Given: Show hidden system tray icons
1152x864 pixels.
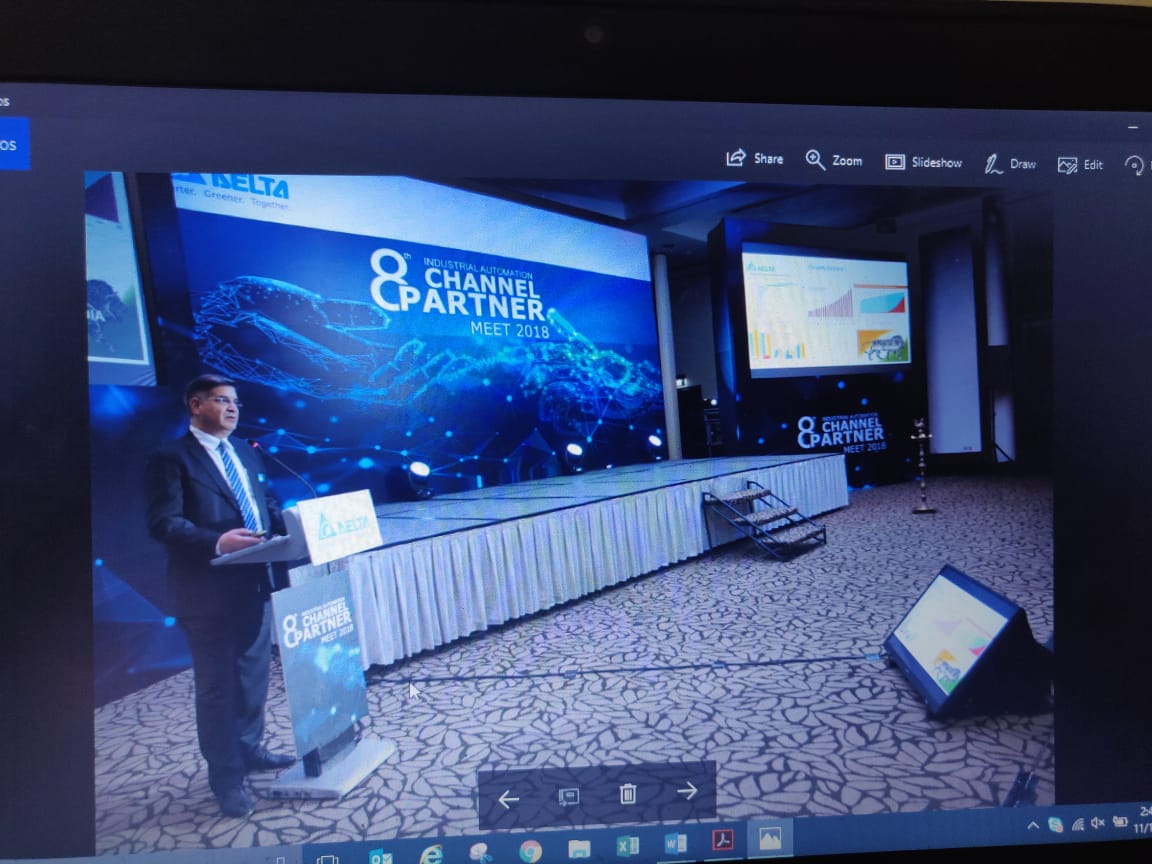Looking at the screenshot, I should [1032, 826].
